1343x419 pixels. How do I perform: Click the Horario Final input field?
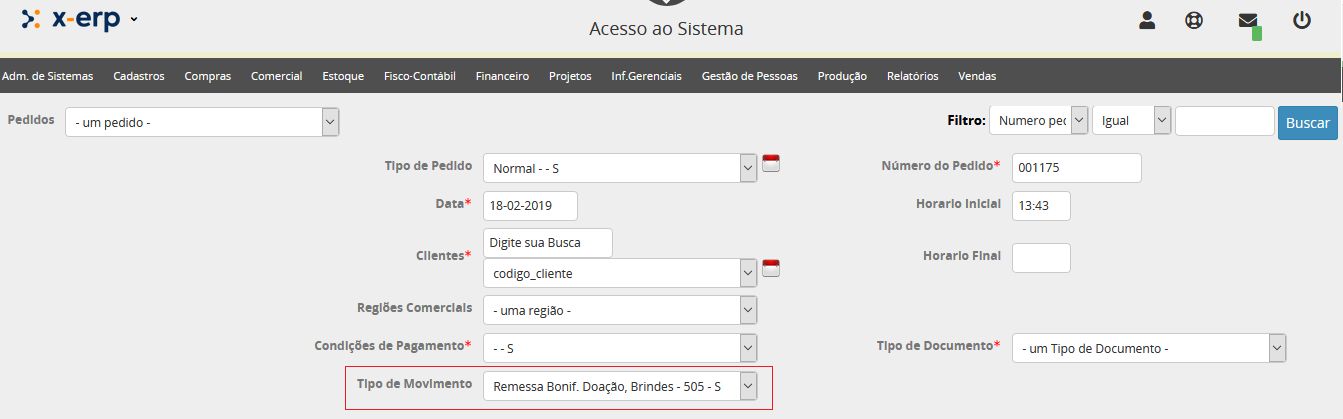point(1041,258)
